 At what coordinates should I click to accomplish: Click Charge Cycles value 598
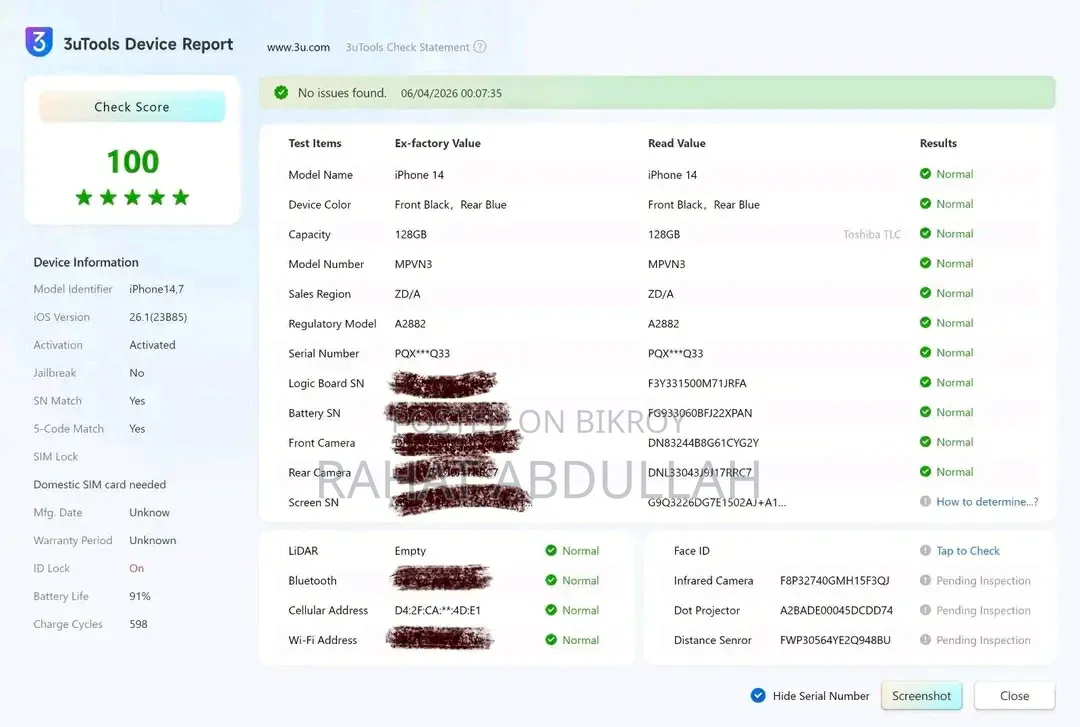(138, 624)
